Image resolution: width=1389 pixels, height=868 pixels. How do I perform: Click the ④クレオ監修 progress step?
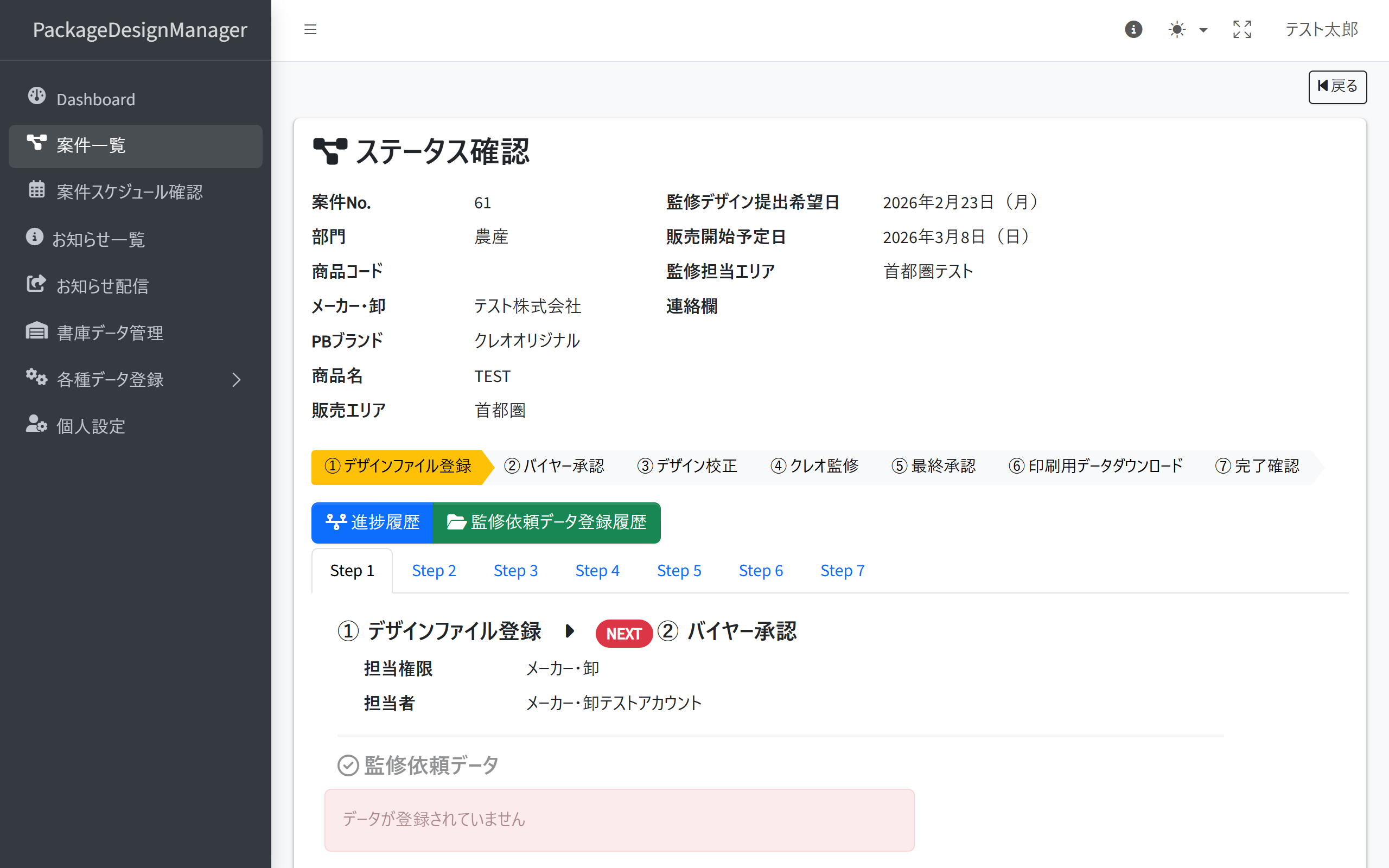click(x=813, y=466)
